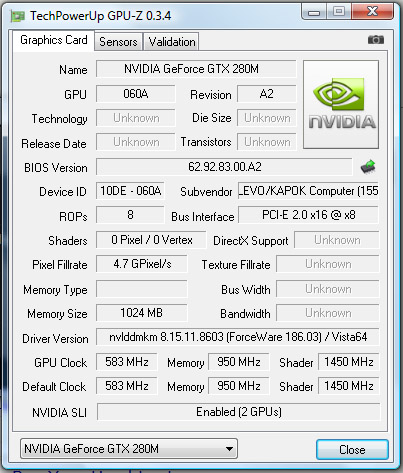403x473 pixels.
Task: Click the Name field NVIDIA GeForce GTX 280M
Action: click(196, 69)
